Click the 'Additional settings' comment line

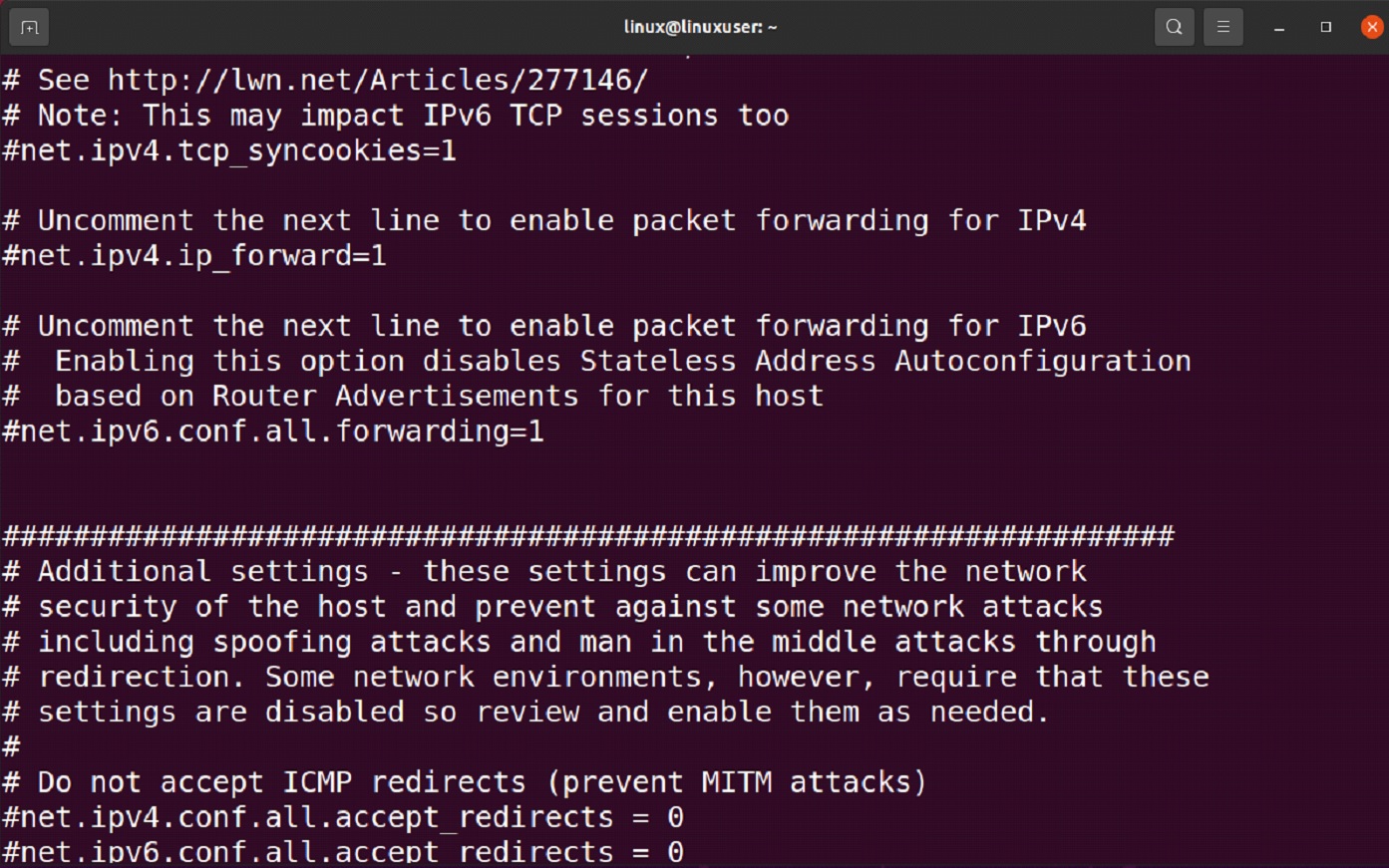[543, 570]
